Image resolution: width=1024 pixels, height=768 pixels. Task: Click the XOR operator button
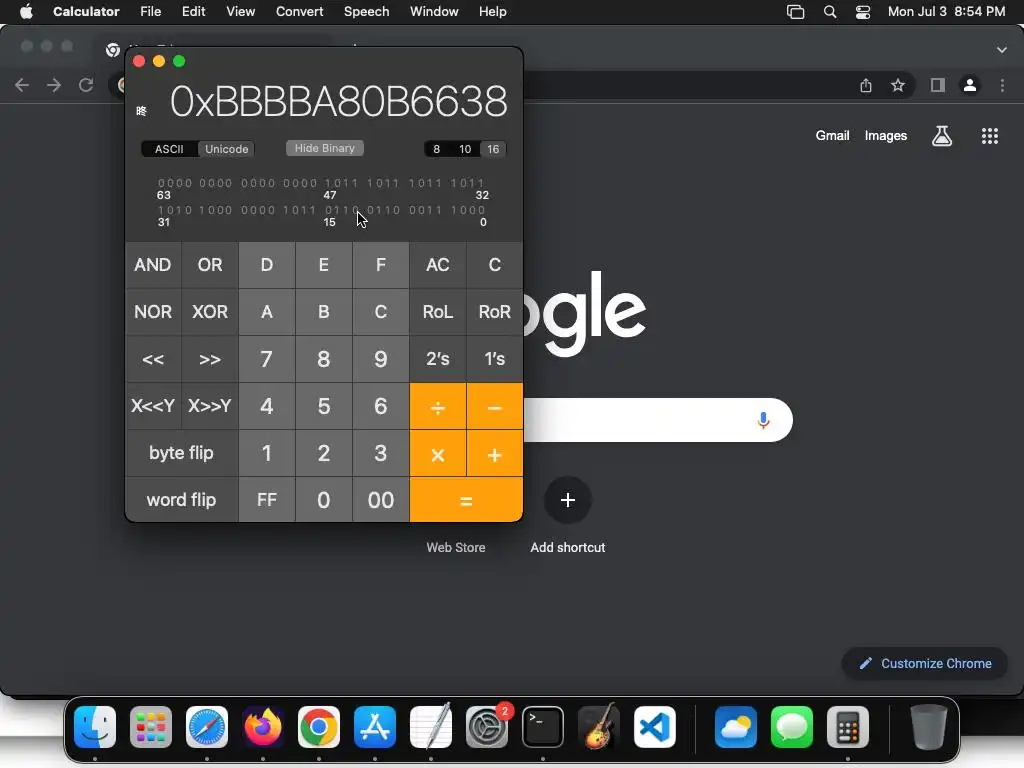(210, 312)
